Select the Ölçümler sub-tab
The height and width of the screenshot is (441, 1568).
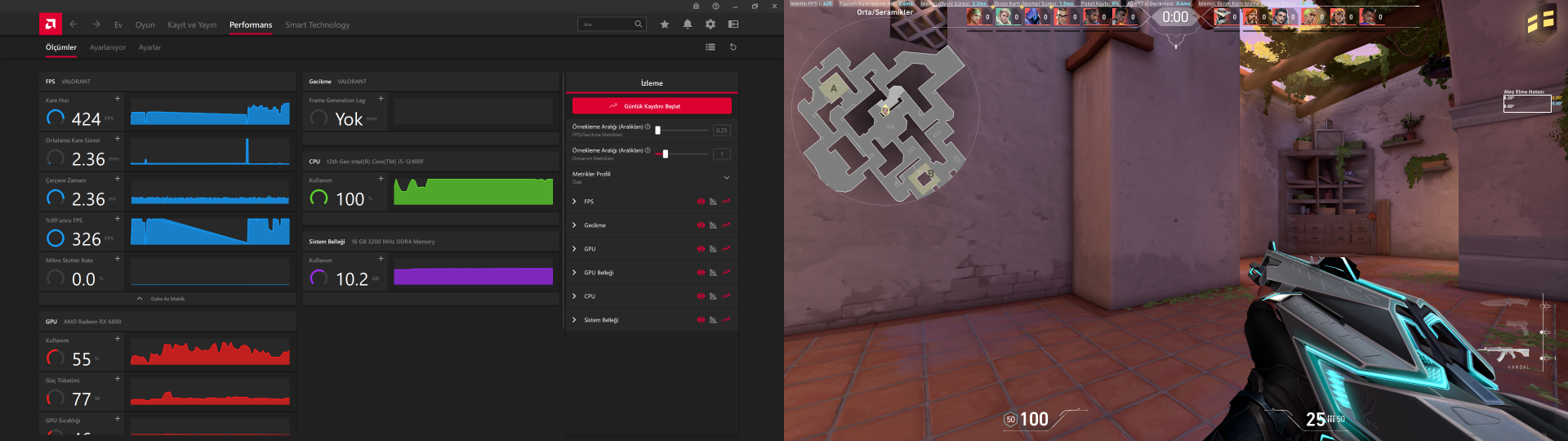point(61,47)
